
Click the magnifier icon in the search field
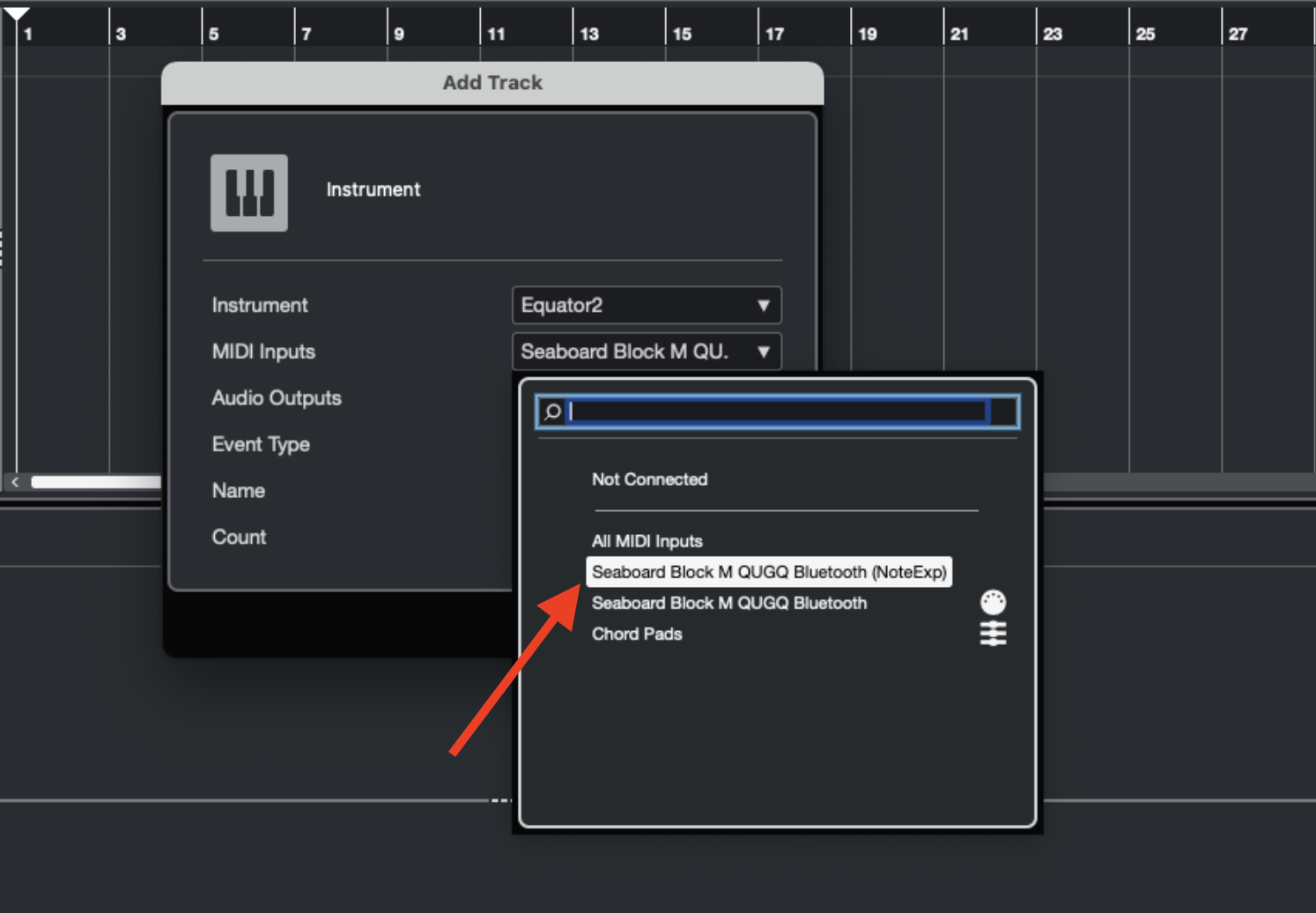(552, 412)
